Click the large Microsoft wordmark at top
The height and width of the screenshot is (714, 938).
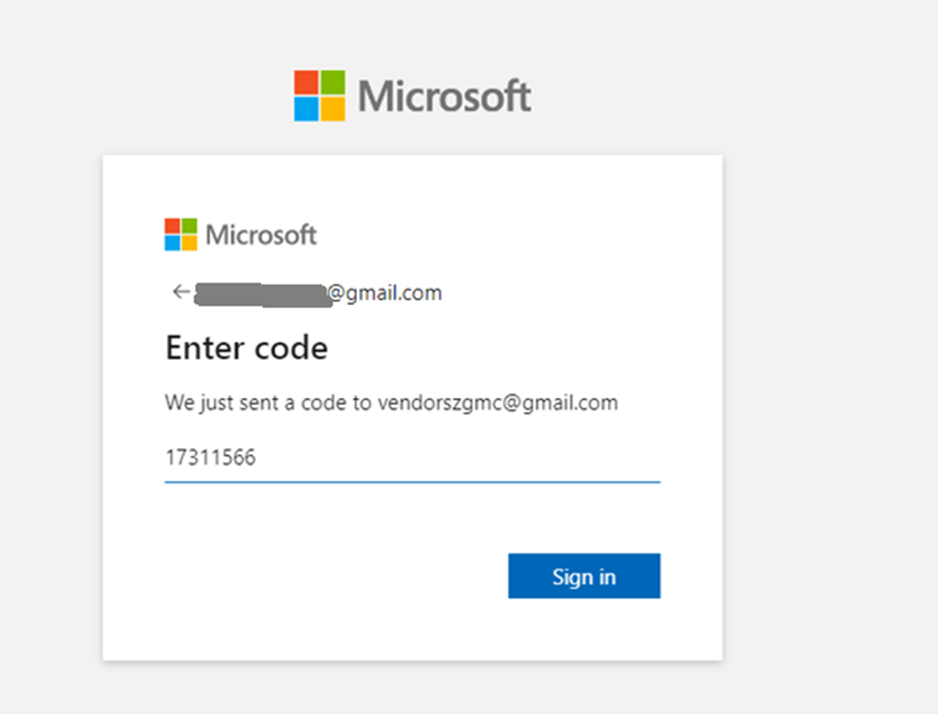pyautogui.click(x=444, y=97)
